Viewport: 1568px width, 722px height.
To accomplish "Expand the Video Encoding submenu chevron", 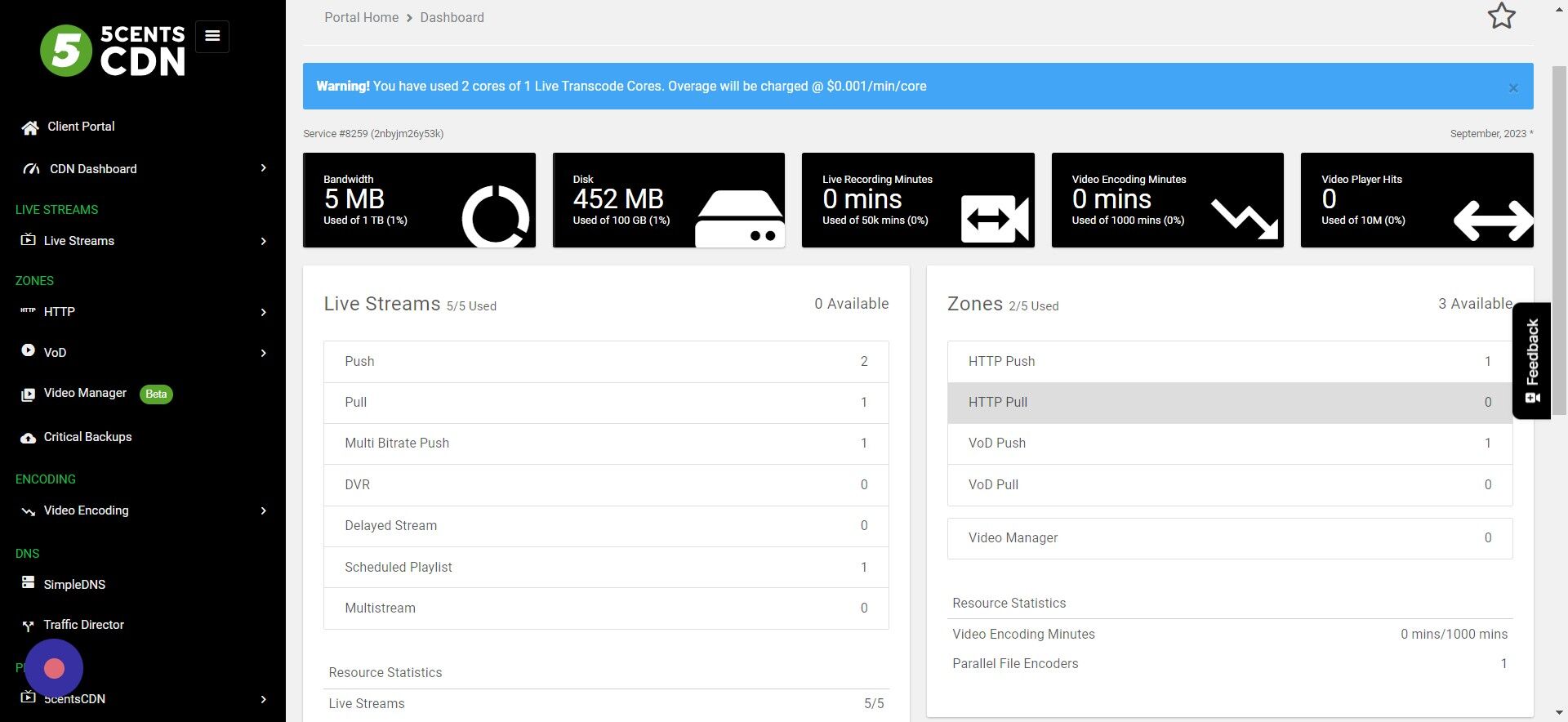I will pyautogui.click(x=263, y=510).
